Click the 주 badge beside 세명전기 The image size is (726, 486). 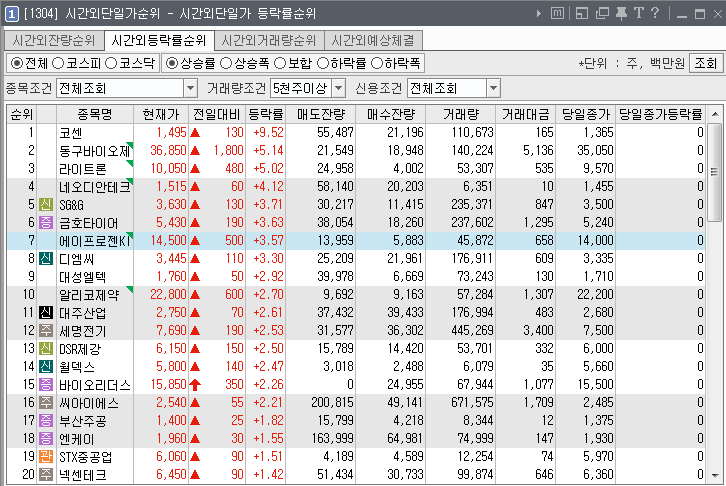click(45, 330)
